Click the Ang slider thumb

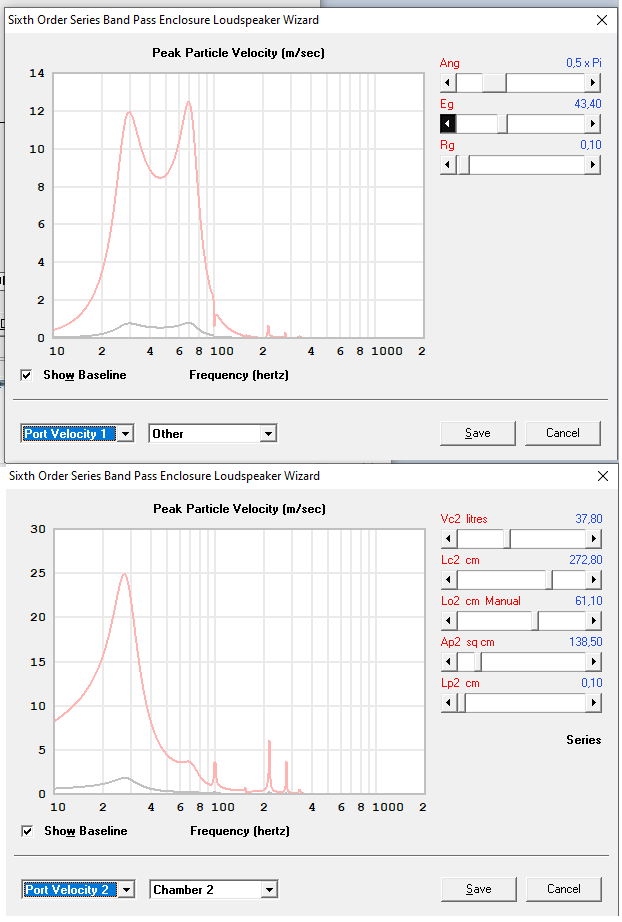(x=494, y=83)
